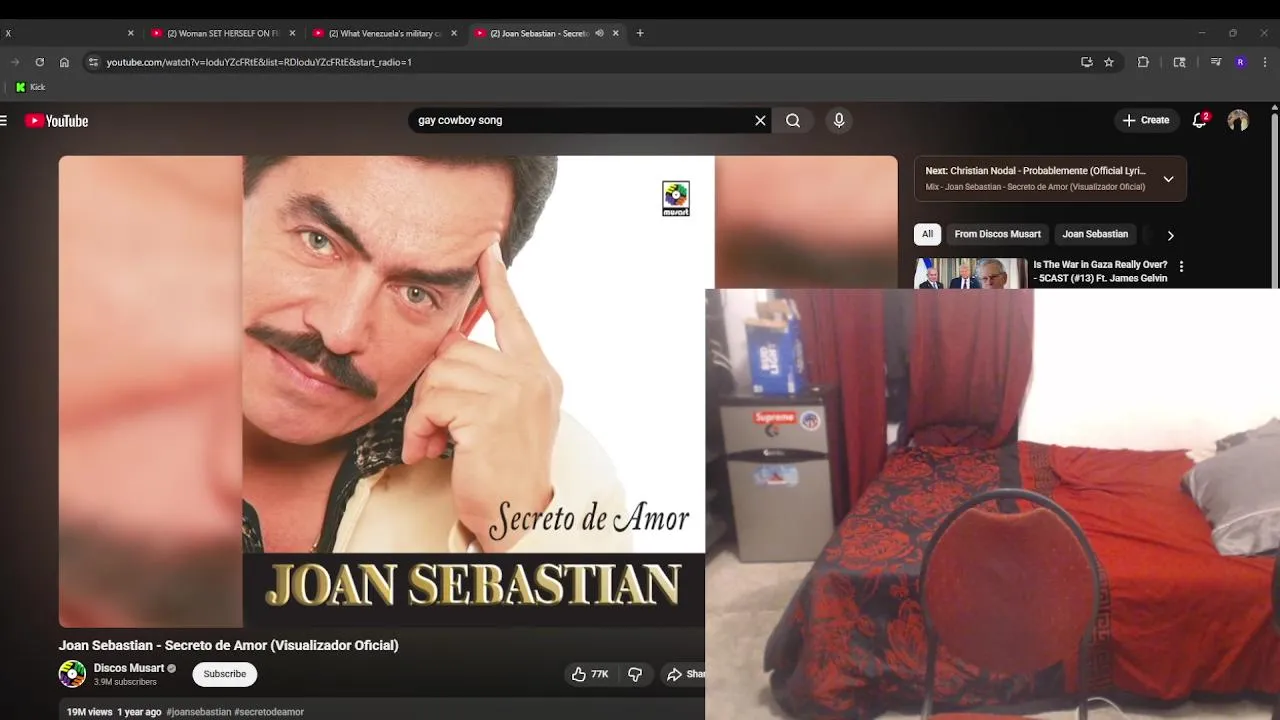Viewport: 1280px width, 720px height.
Task: Start voice search with the microphone
Action: (839, 121)
